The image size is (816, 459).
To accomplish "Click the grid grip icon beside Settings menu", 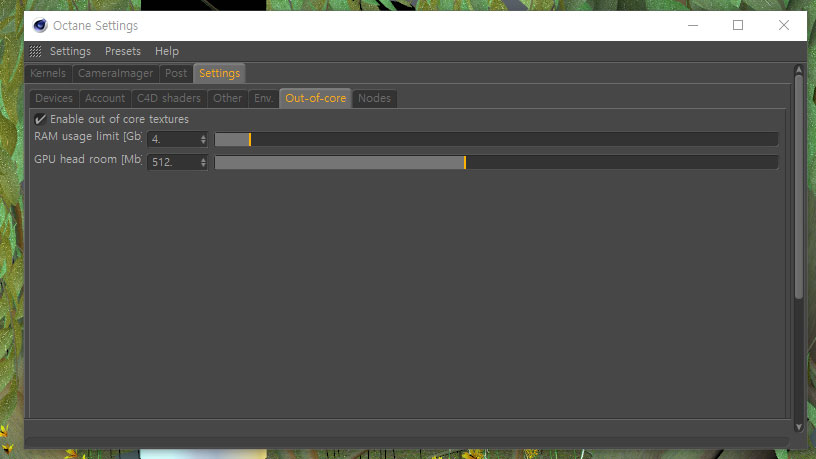I will coord(35,51).
